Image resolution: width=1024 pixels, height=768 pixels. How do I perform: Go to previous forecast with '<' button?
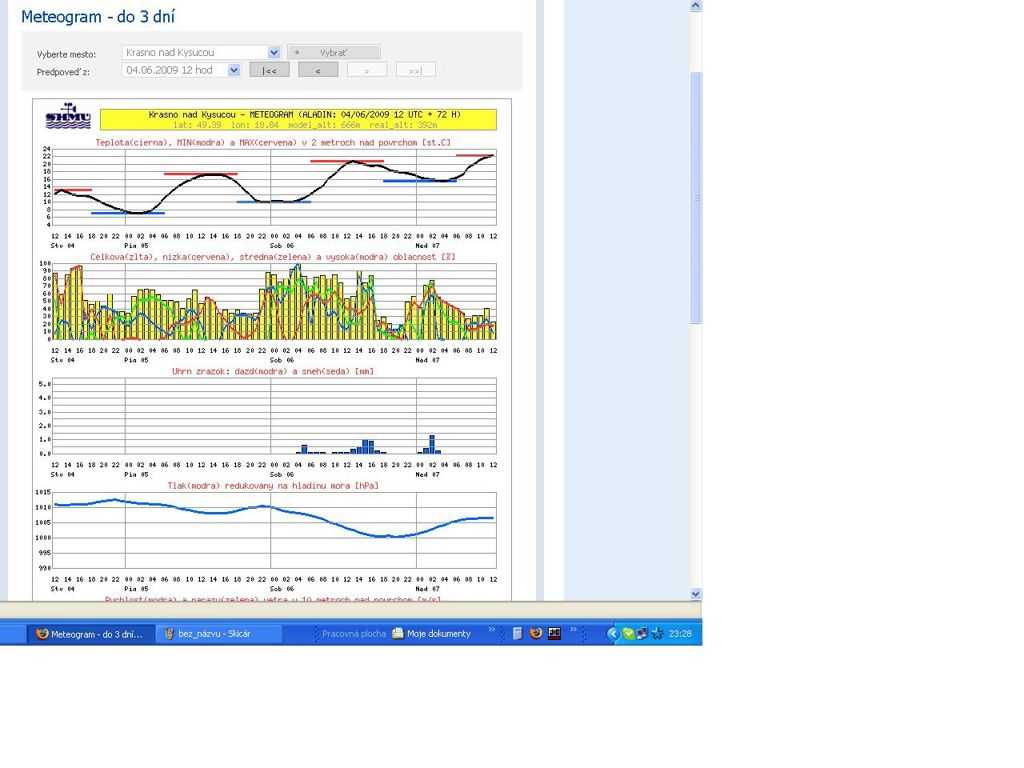pyautogui.click(x=318, y=70)
